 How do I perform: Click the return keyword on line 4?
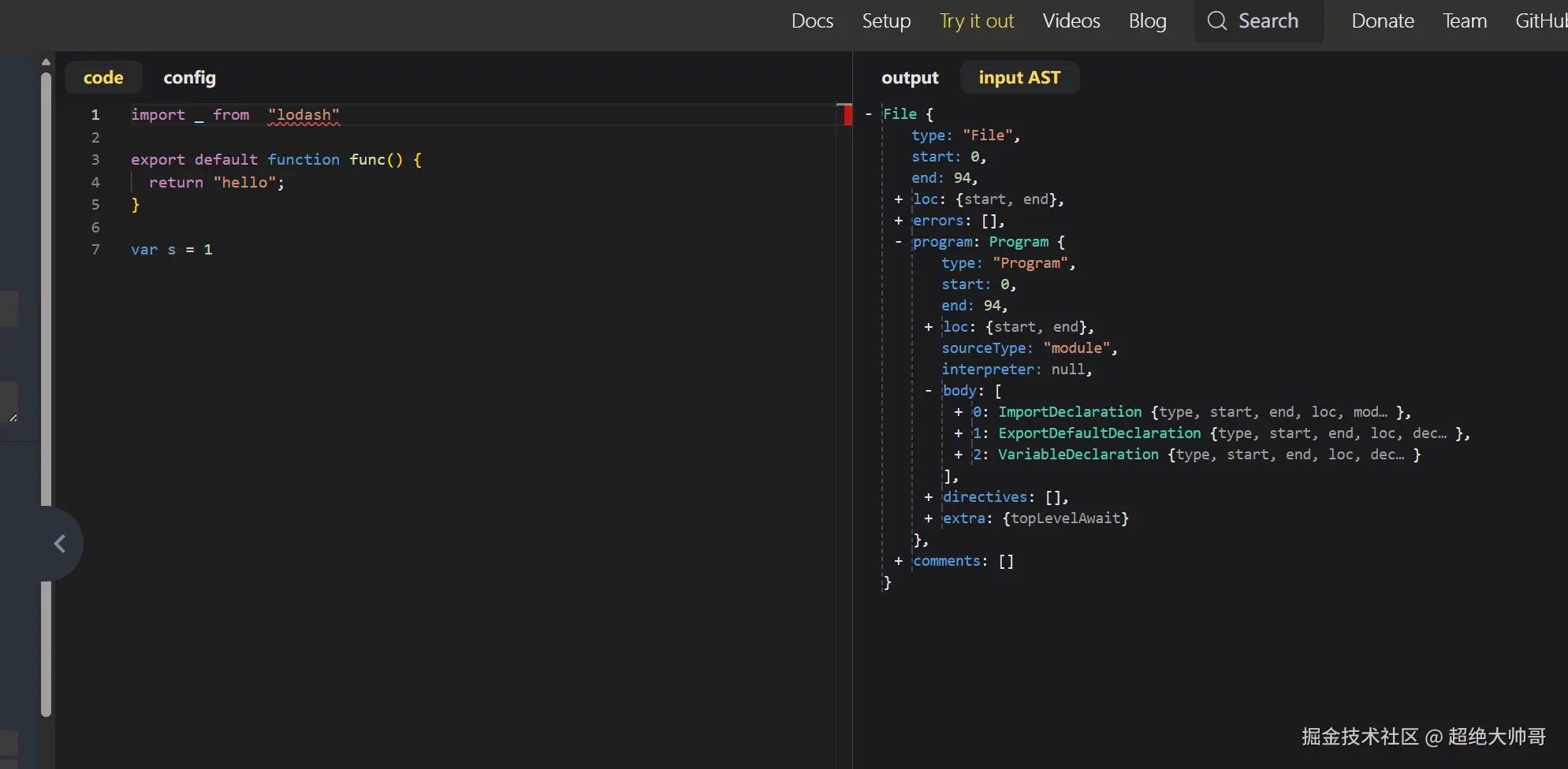(176, 183)
